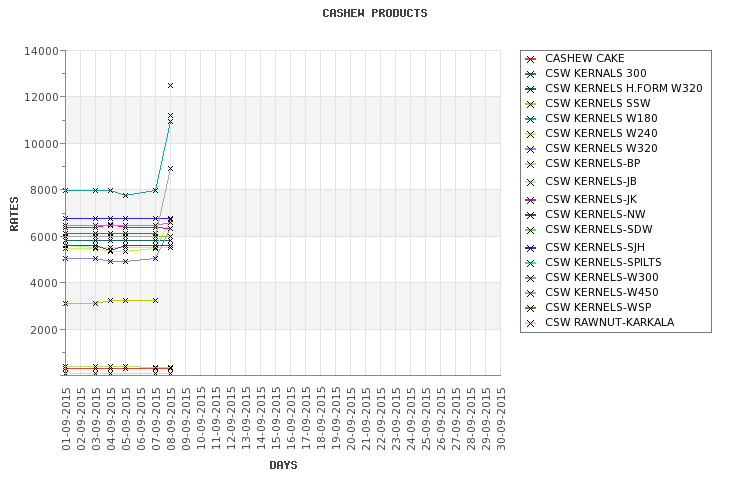Click the magenta CSW KERNELS-JK legend marker
The height and width of the screenshot is (500, 750).
point(530,200)
